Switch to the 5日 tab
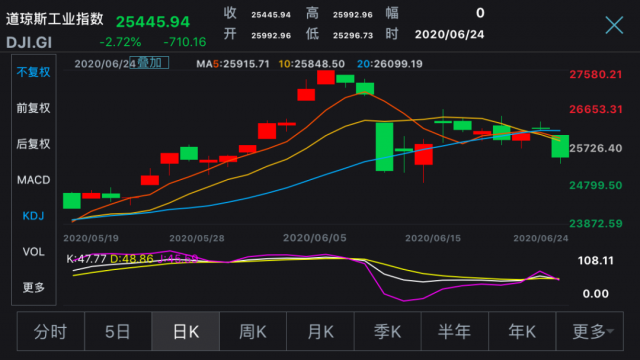Screen dimensions: 640x360 coord(118,331)
